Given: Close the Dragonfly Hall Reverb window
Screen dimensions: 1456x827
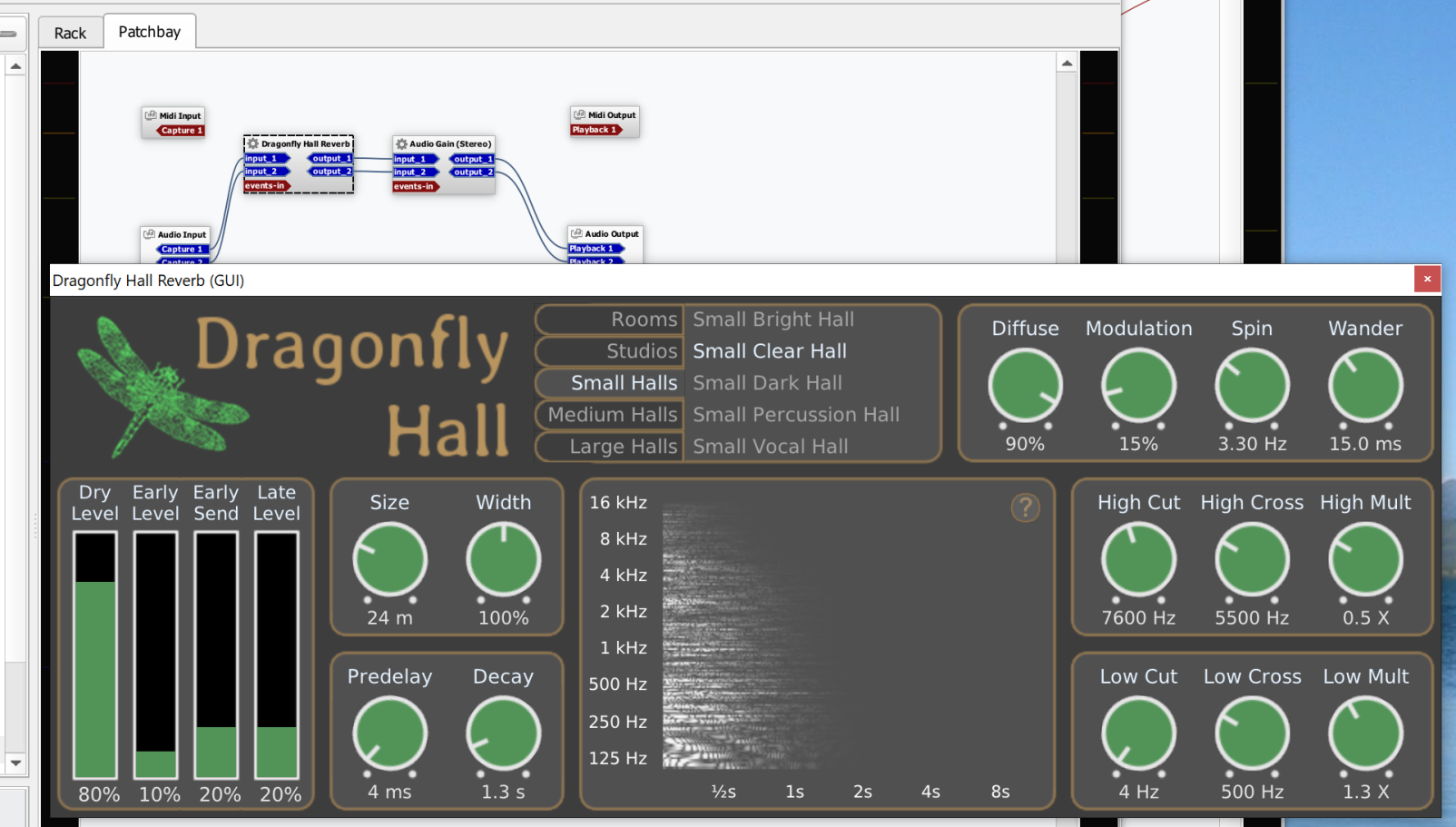Looking at the screenshot, I should (1427, 279).
